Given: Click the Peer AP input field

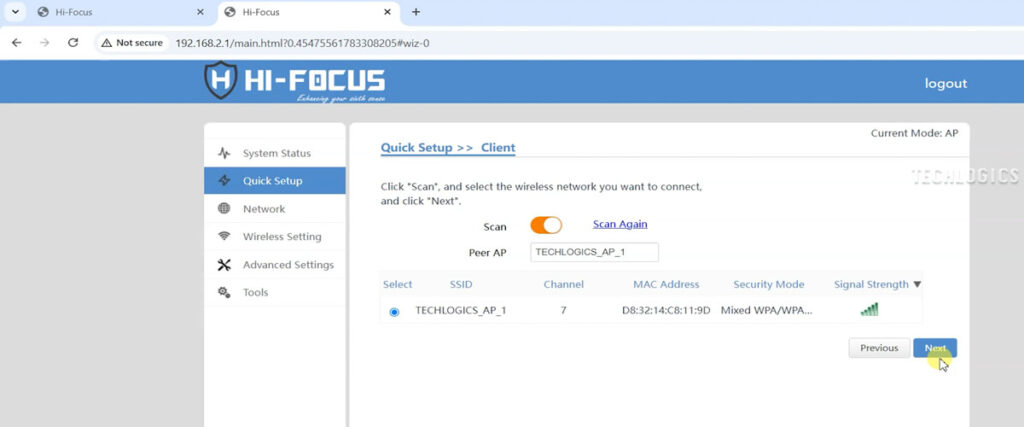Looking at the screenshot, I should coord(594,253).
